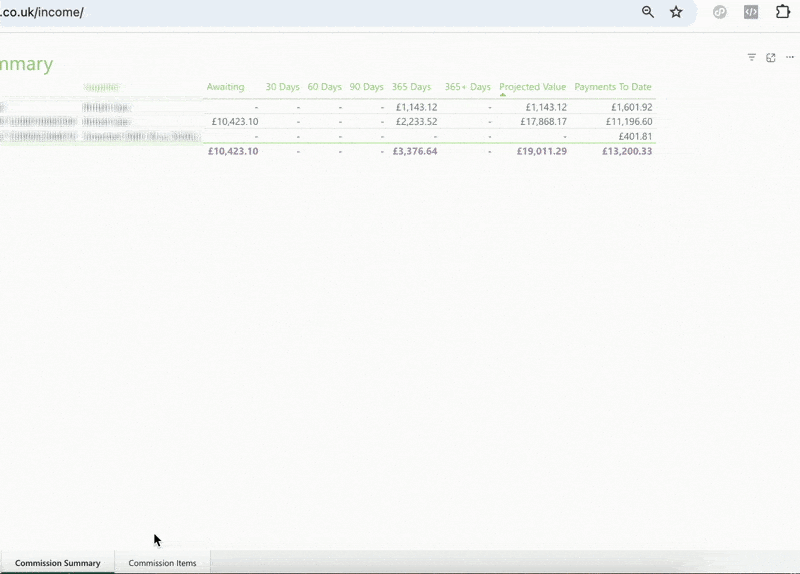Open the filter icon on the visual

point(752,58)
